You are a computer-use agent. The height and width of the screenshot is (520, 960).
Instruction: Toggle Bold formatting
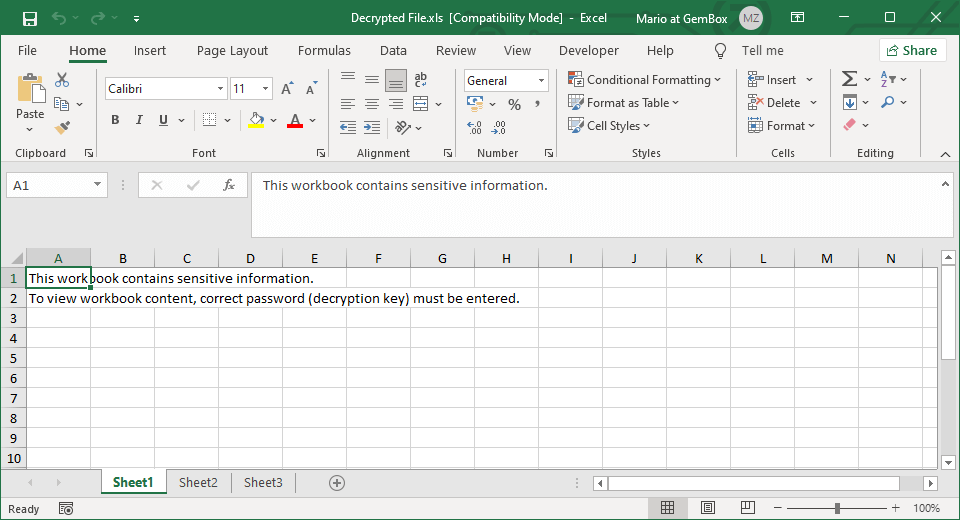click(x=115, y=120)
